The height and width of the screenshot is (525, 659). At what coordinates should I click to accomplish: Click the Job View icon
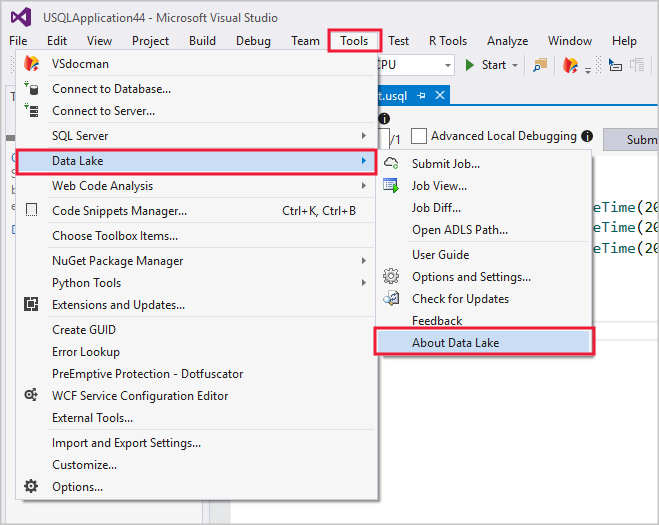(391, 185)
